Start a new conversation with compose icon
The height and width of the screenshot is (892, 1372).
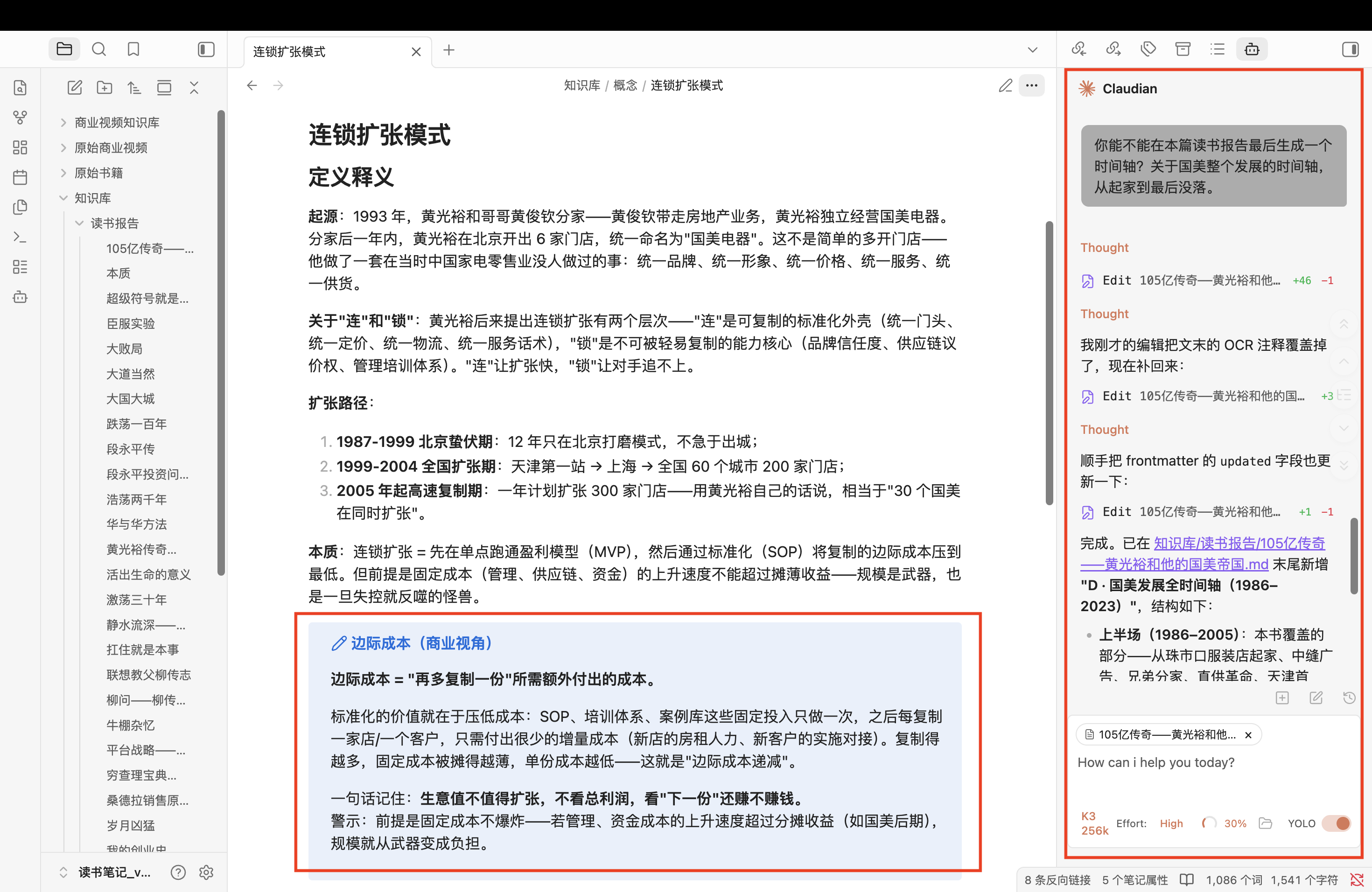[x=1316, y=698]
